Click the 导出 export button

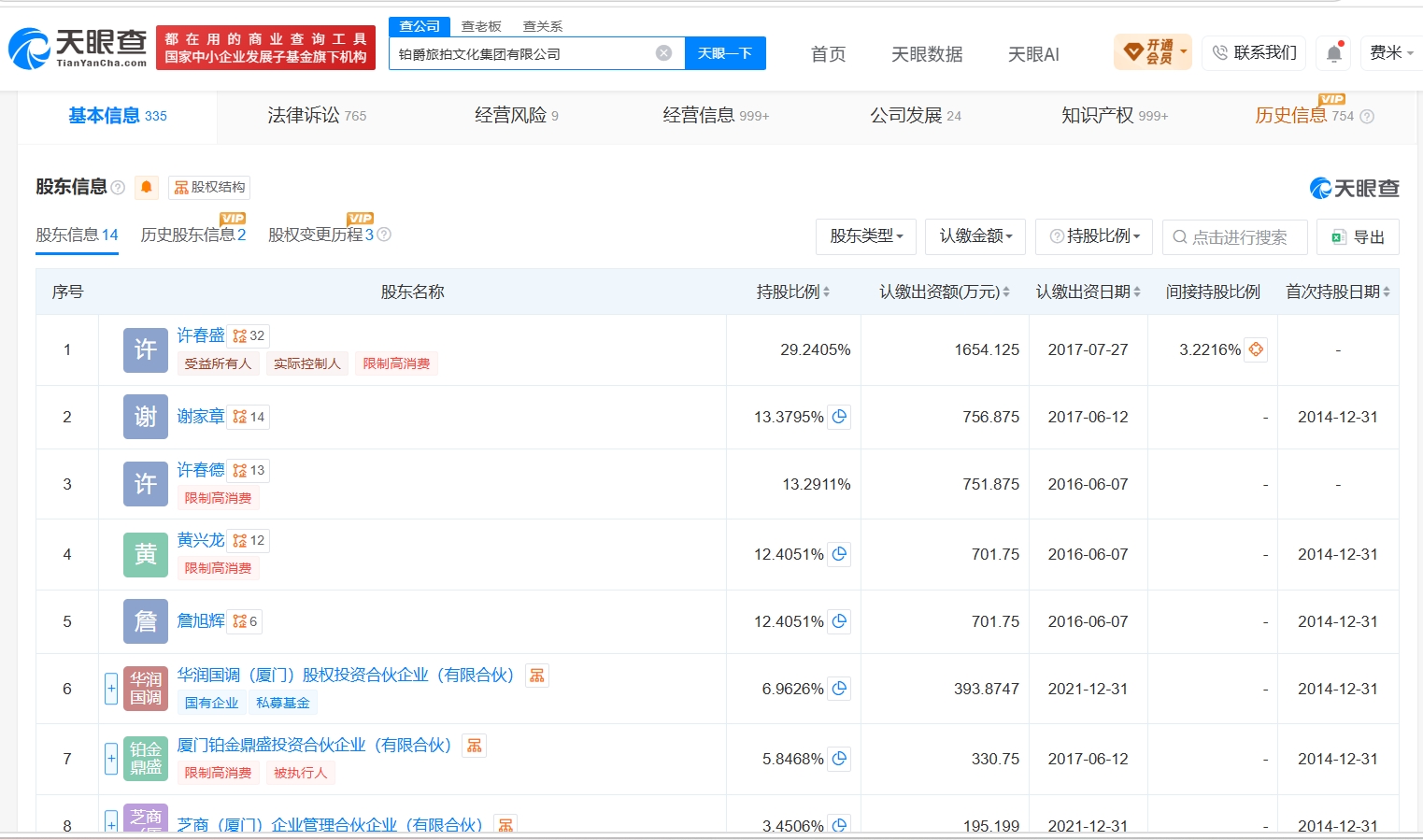1358,236
